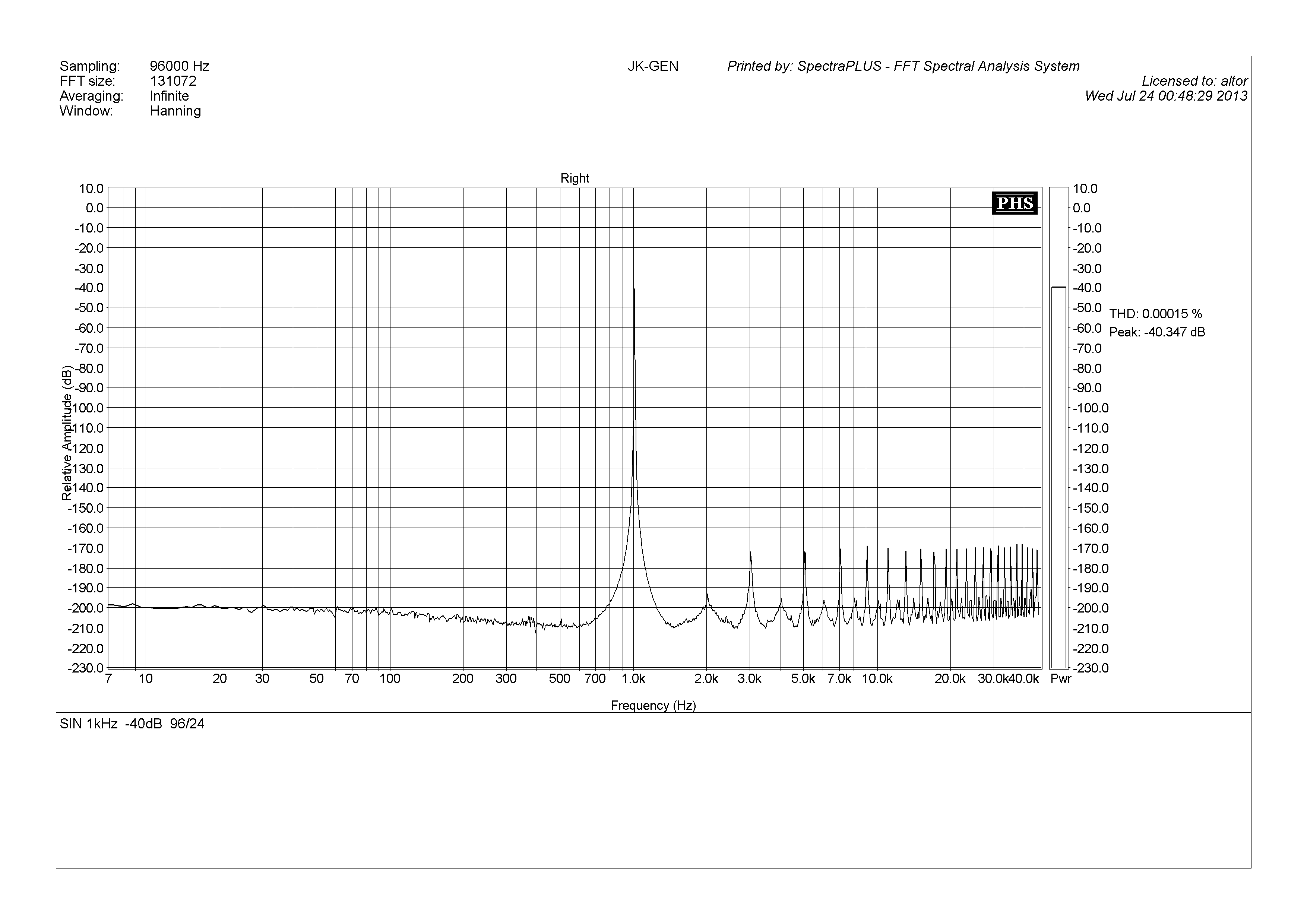Click the 'Frequency (Hz)' axis label
The width and height of the screenshot is (1307, 924).
[653, 705]
